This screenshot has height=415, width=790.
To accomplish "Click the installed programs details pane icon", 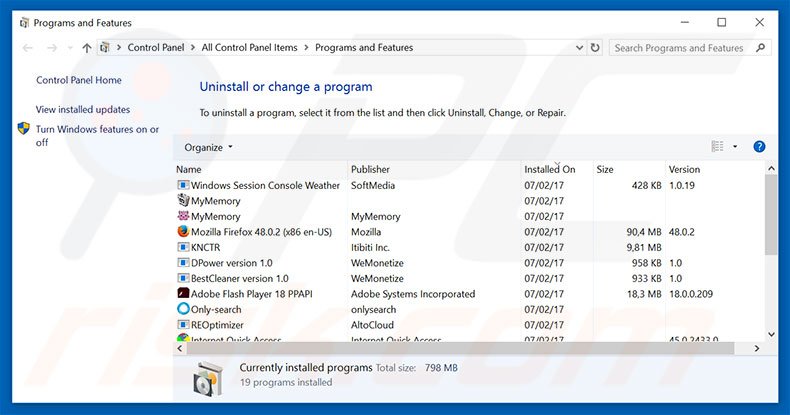I will tap(208, 378).
